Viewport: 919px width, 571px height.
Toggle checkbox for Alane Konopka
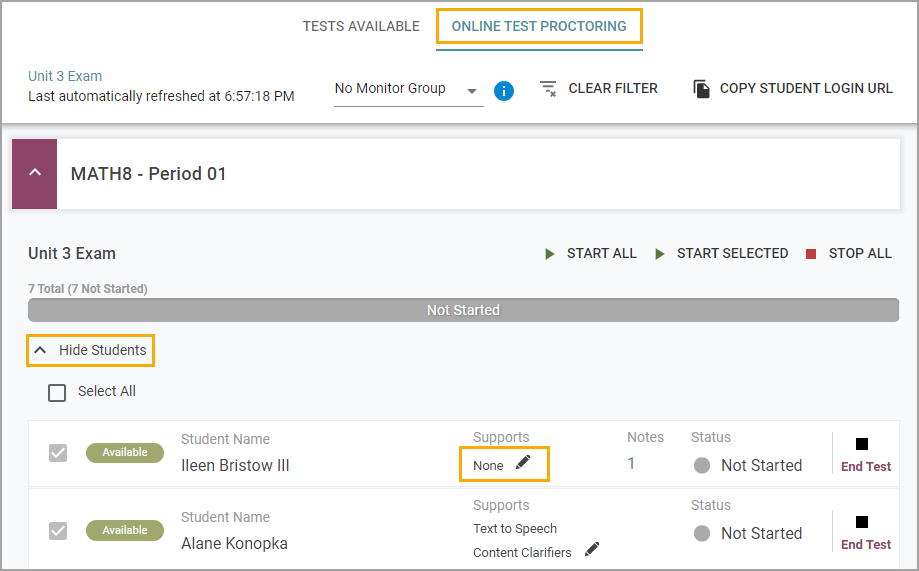click(x=57, y=531)
